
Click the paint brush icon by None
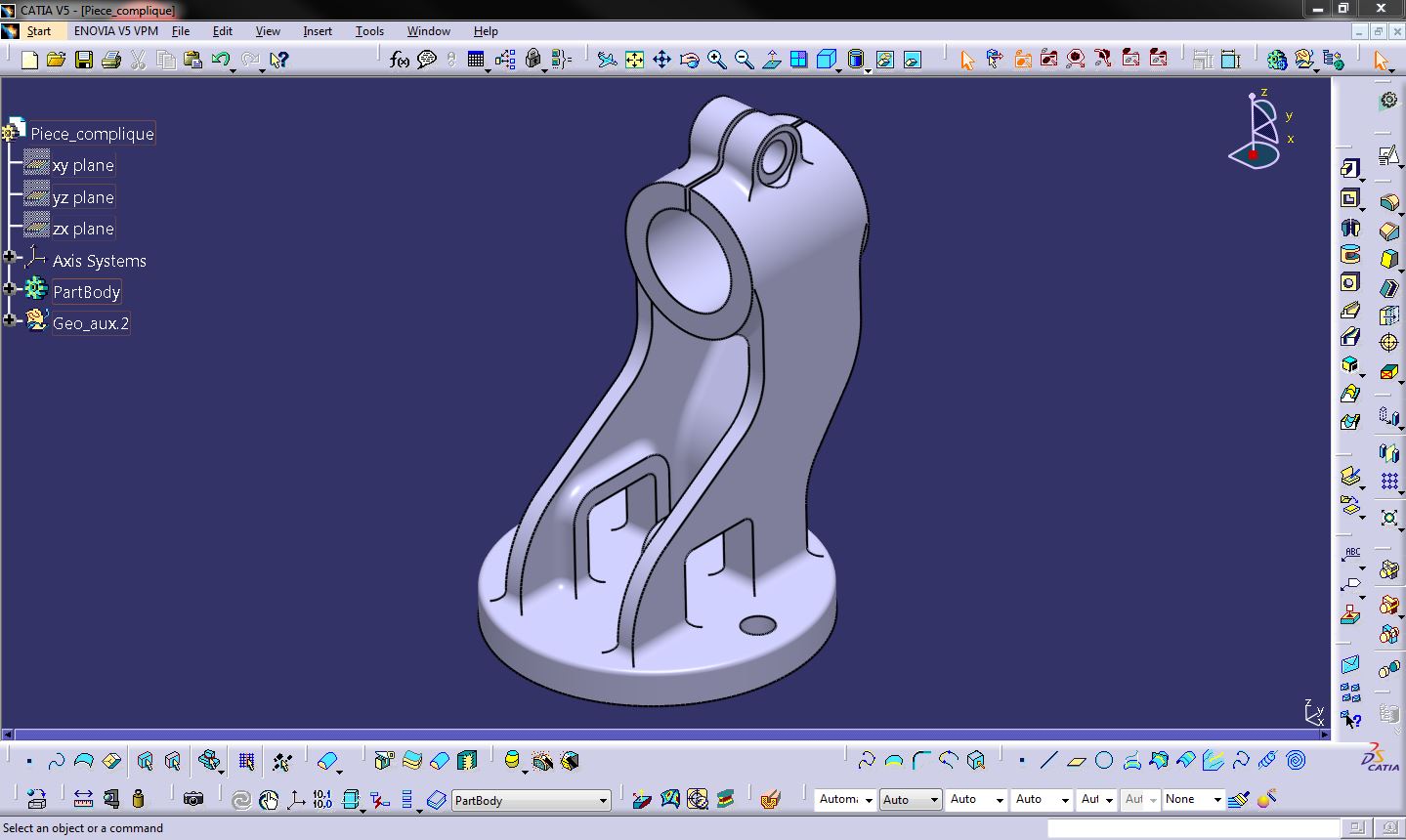[x=1239, y=799]
